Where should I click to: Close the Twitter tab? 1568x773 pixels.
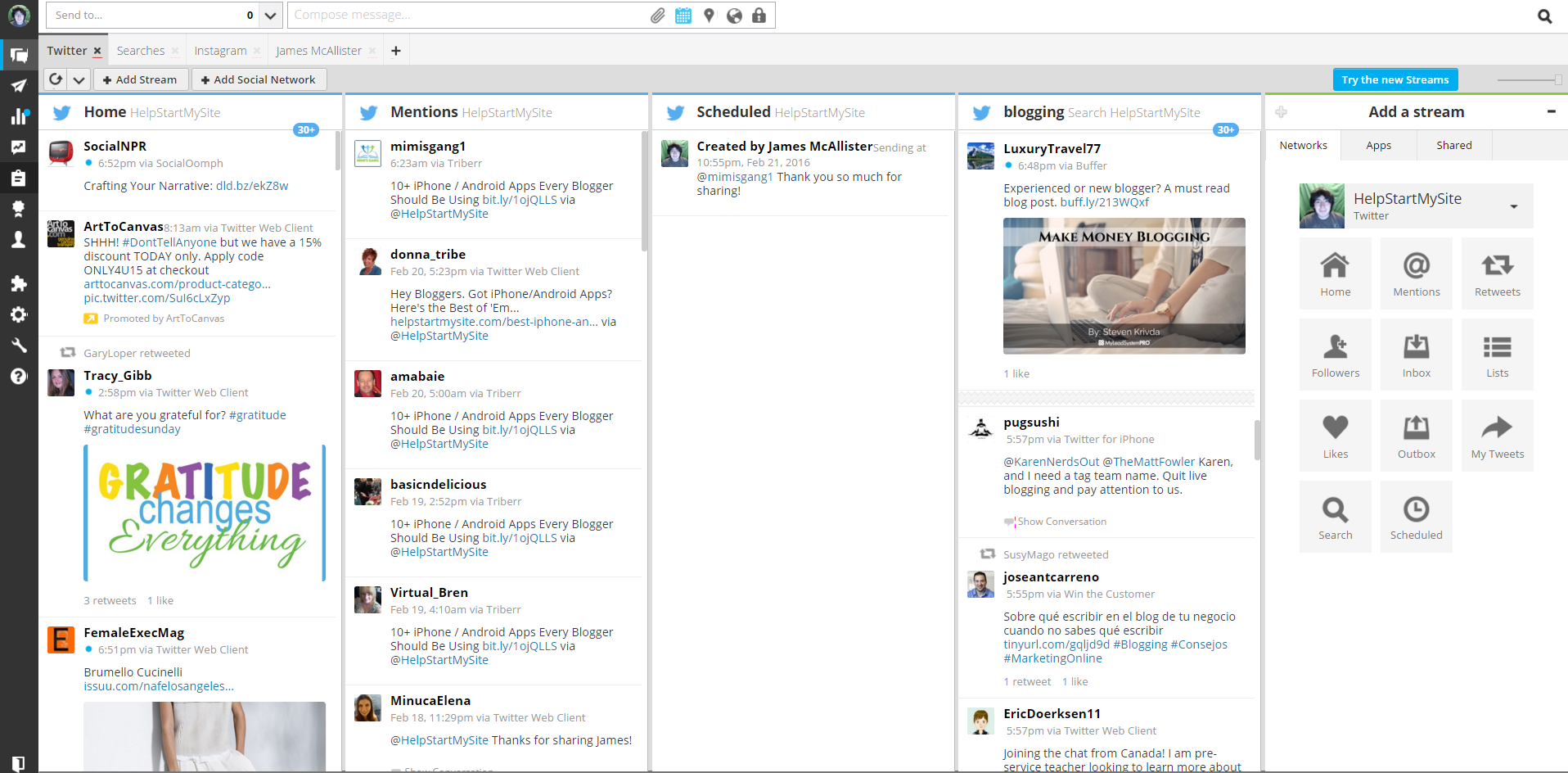point(97,51)
